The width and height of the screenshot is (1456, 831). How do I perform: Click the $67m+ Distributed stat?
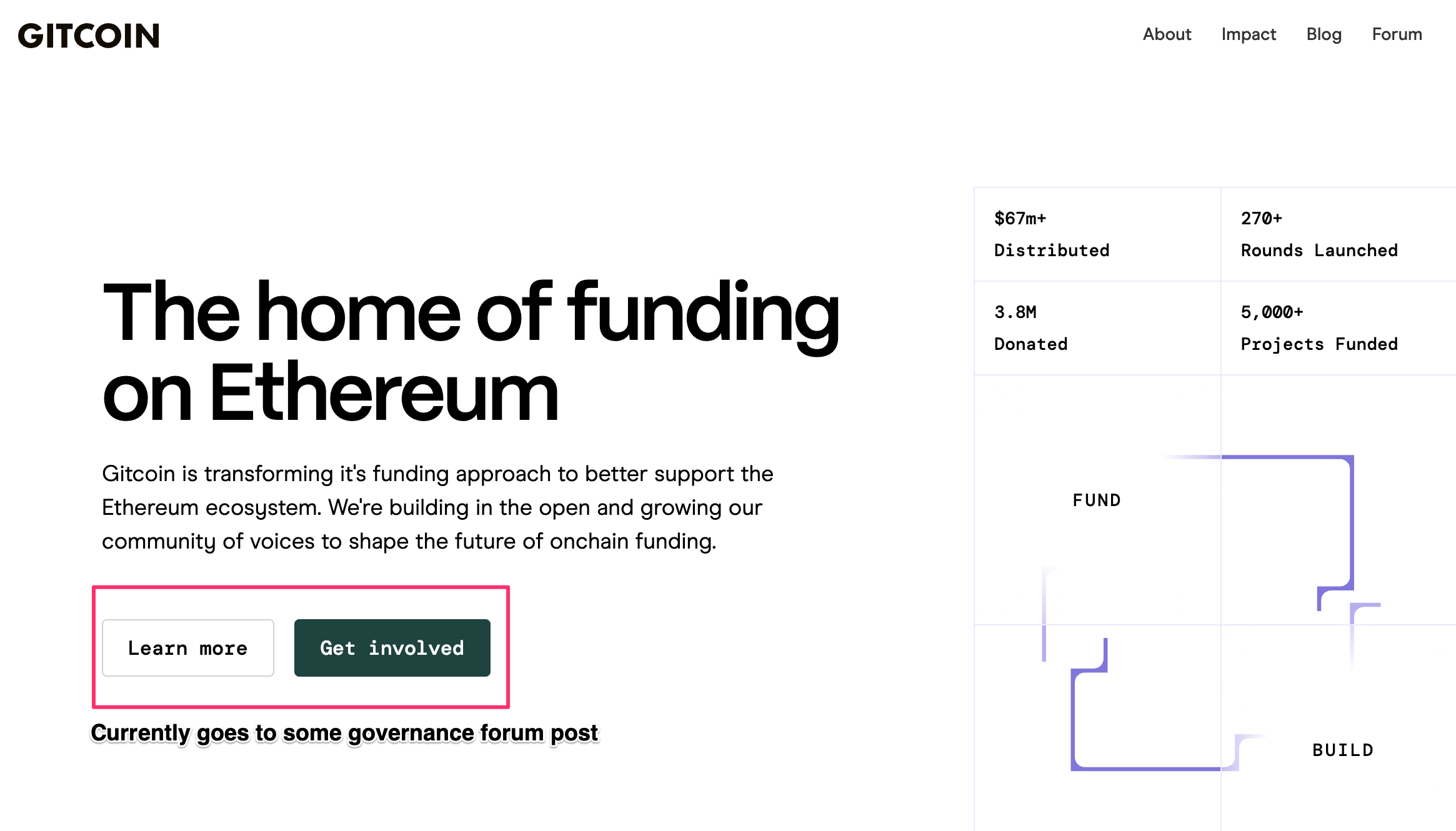(1051, 234)
